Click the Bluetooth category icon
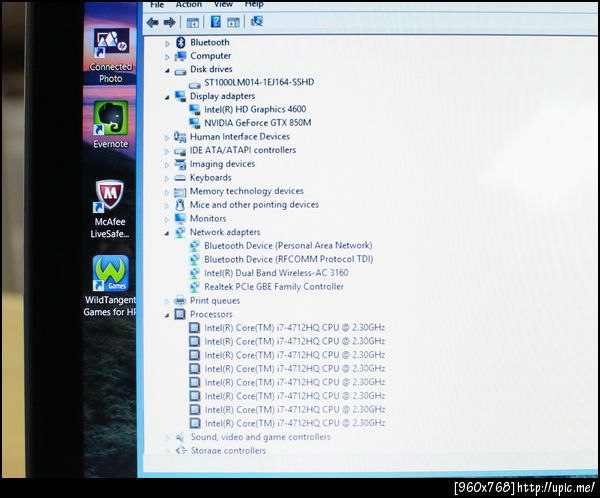Viewport: 600px width, 498px height. click(181, 42)
